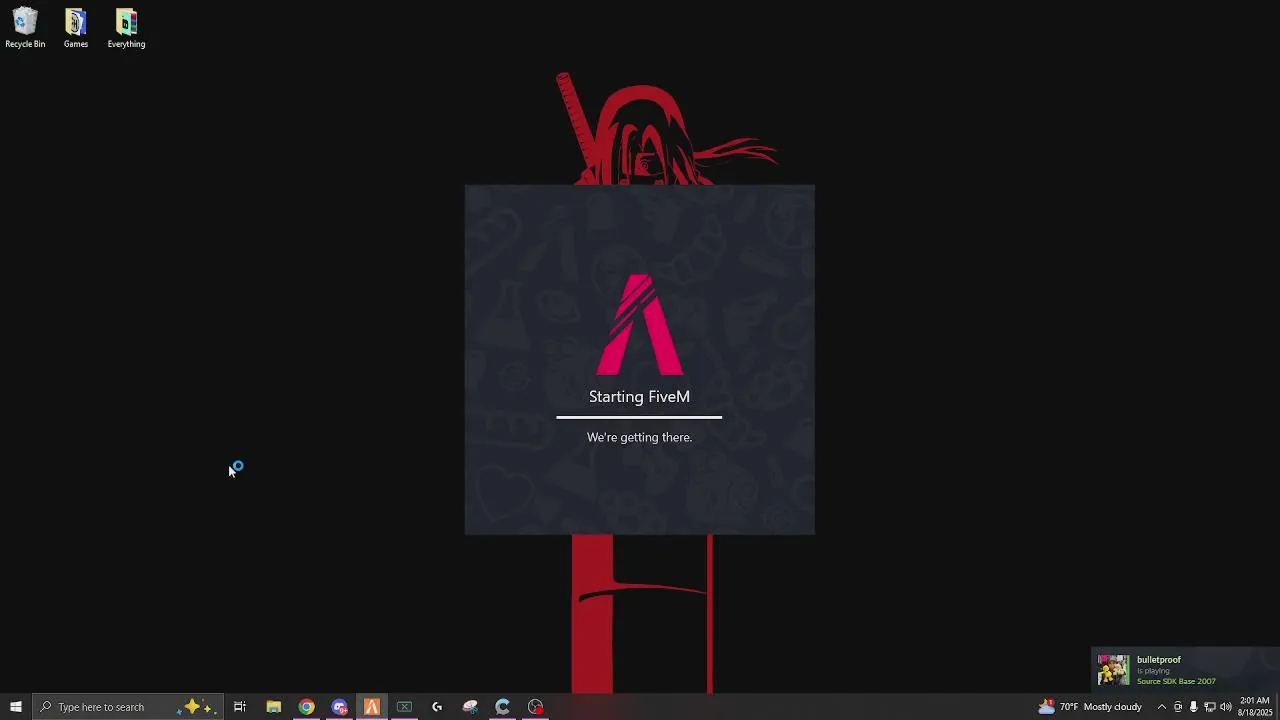Image resolution: width=1280 pixels, height=720 pixels.
Task: Open Task View from the taskbar
Action: (240, 707)
